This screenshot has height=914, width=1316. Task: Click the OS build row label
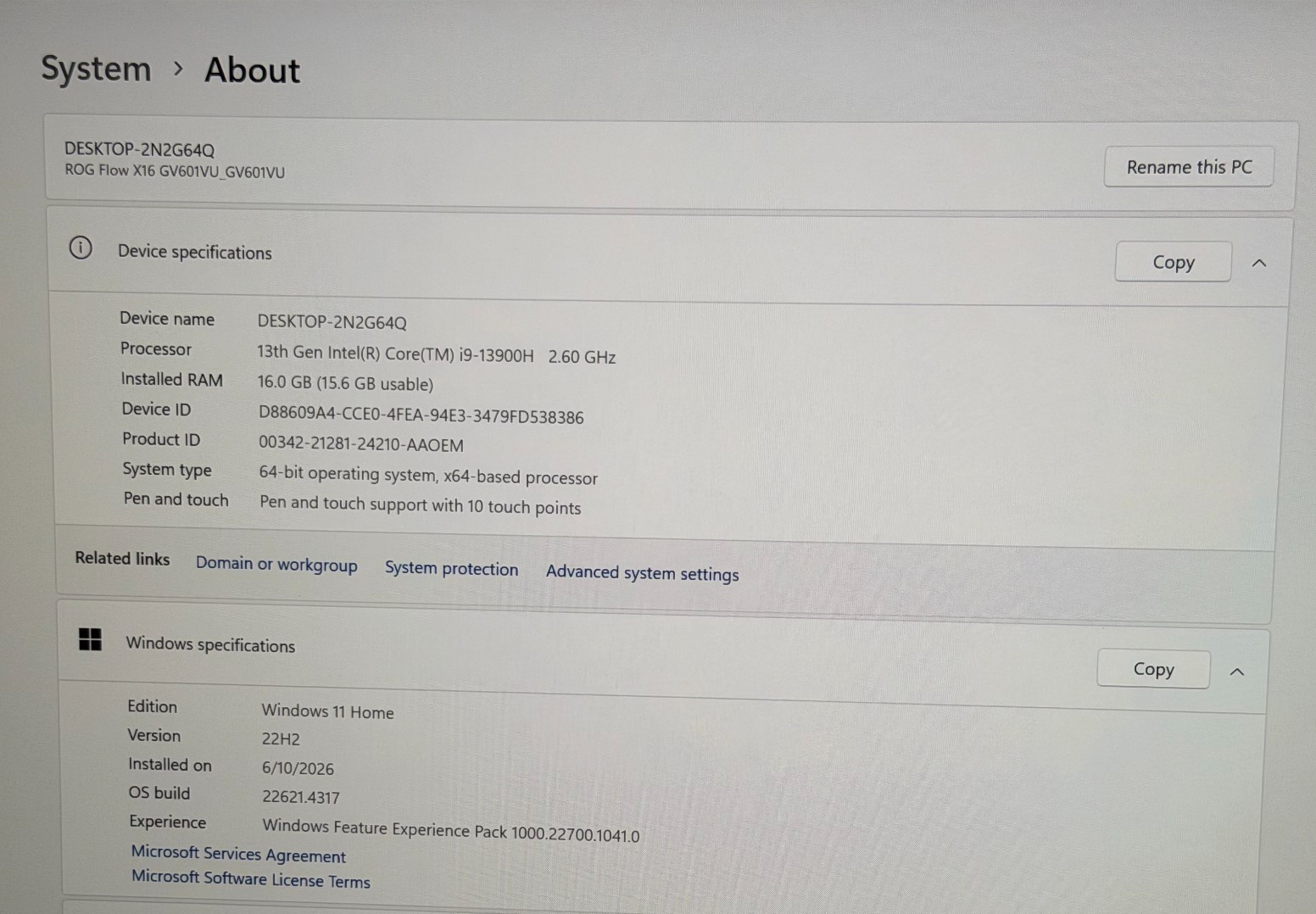point(159,793)
